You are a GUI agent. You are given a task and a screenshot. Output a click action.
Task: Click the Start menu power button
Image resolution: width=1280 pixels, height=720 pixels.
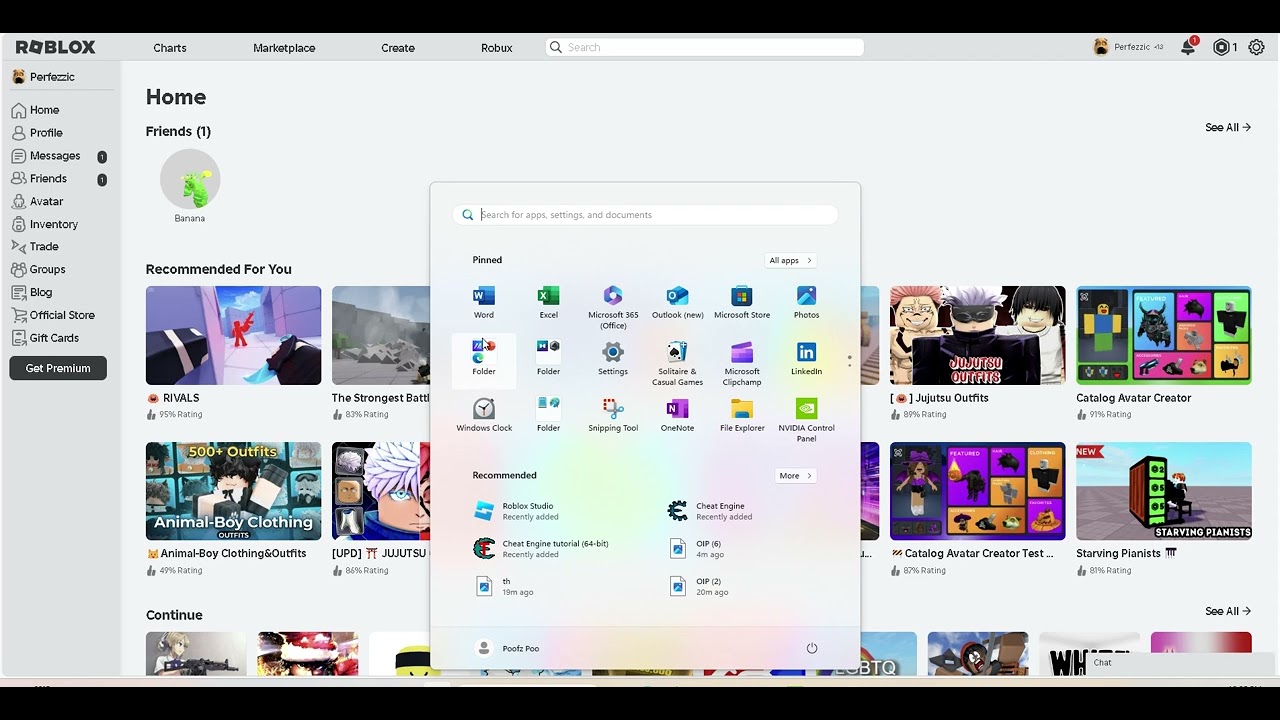(x=812, y=648)
